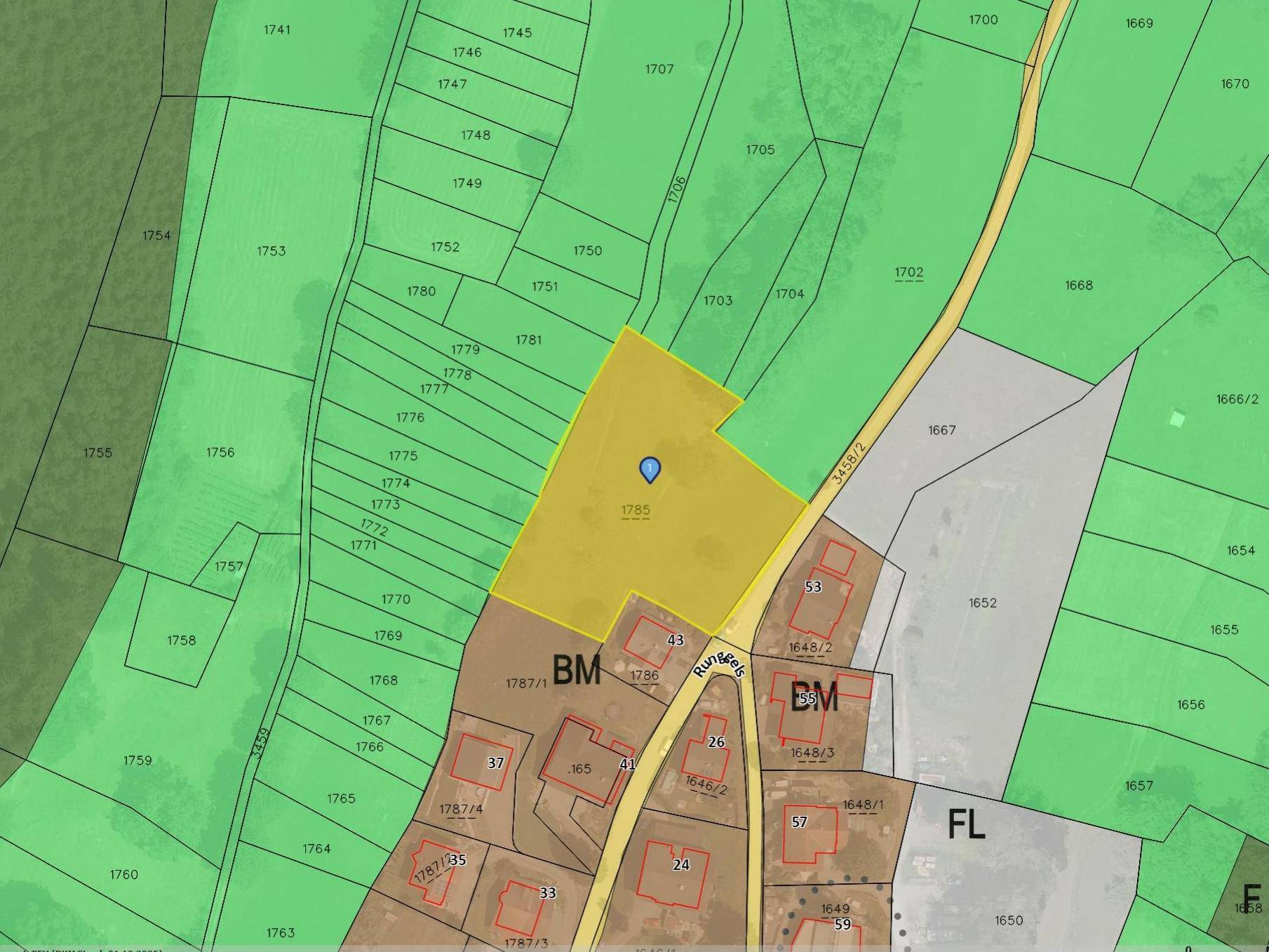
Task: Select parcel label 1654
Action: point(1241,551)
